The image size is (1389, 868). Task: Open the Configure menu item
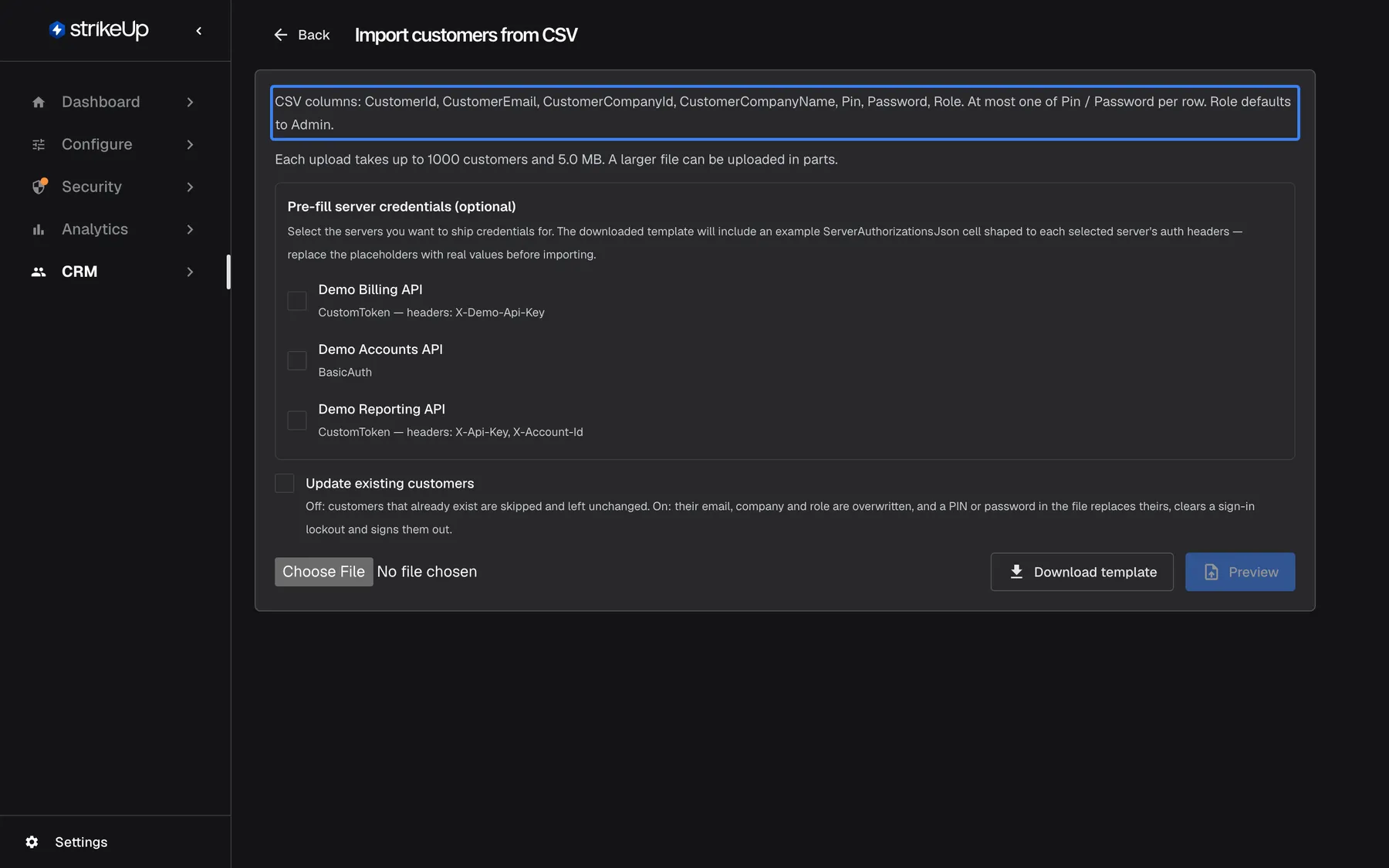[113, 144]
